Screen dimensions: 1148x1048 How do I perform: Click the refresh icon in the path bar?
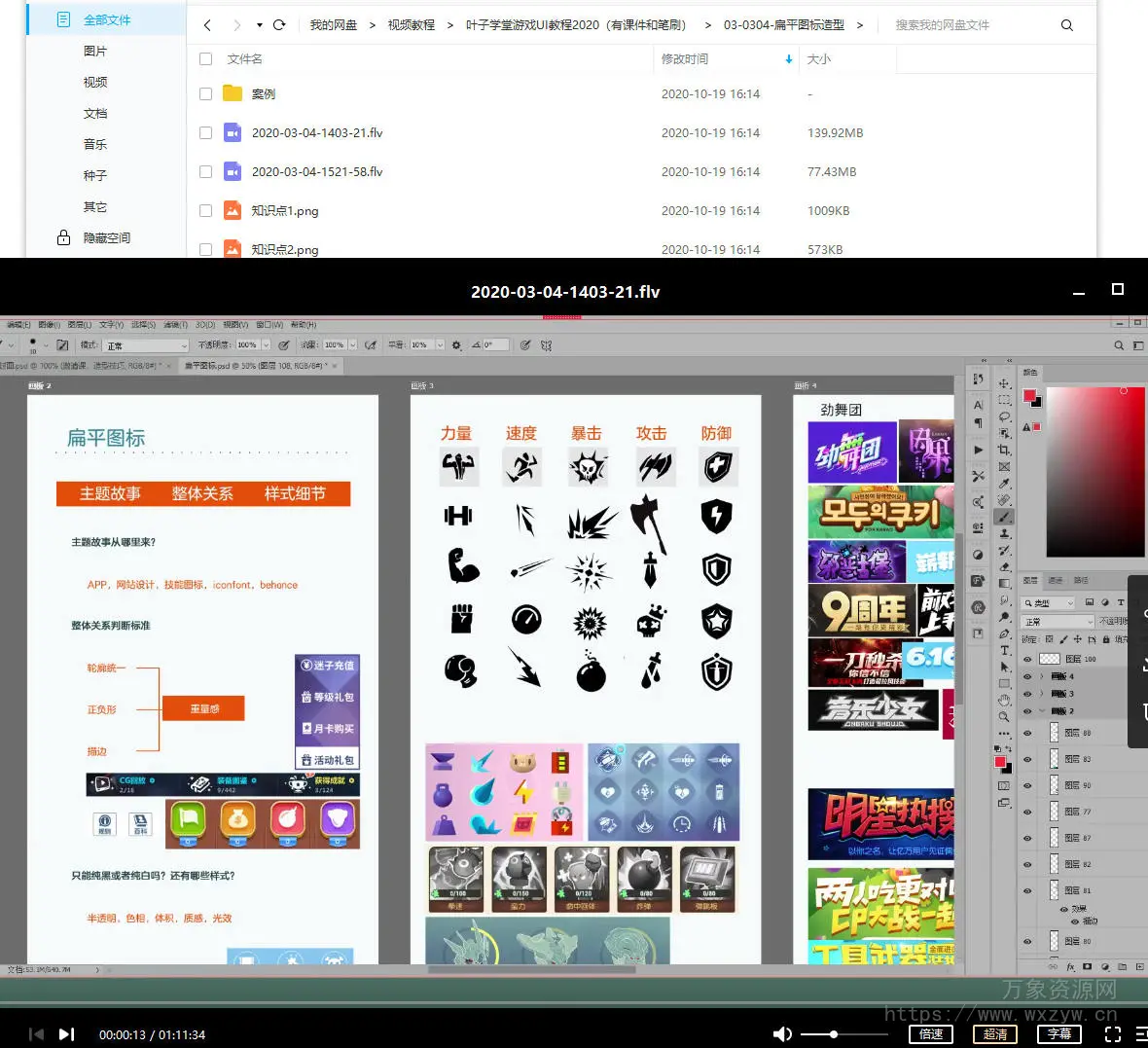[x=279, y=25]
